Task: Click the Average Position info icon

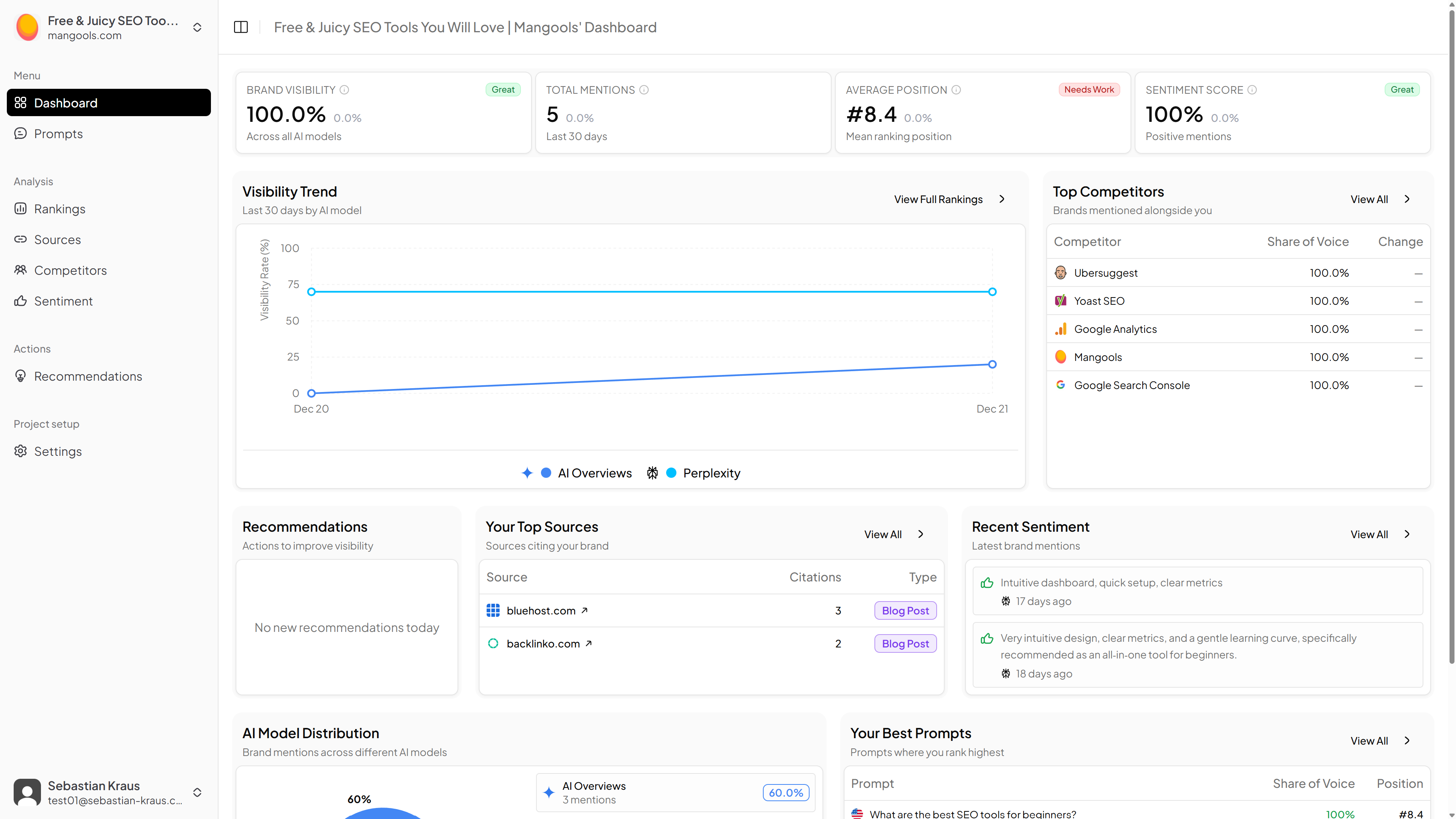Action: (x=956, y=90)
